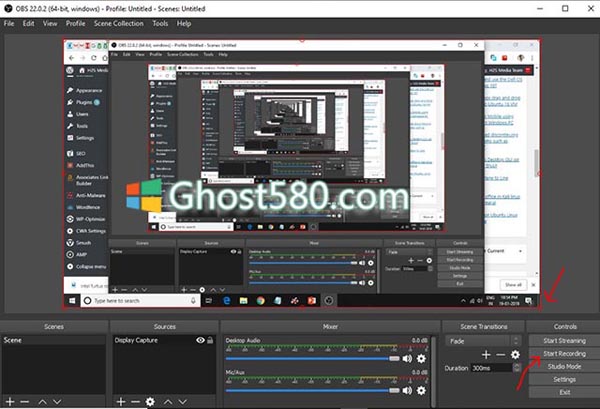The height and width of the screenshot is (409, 600).
Task: Click browser back arrow in preview
Action: pos(72,58)
